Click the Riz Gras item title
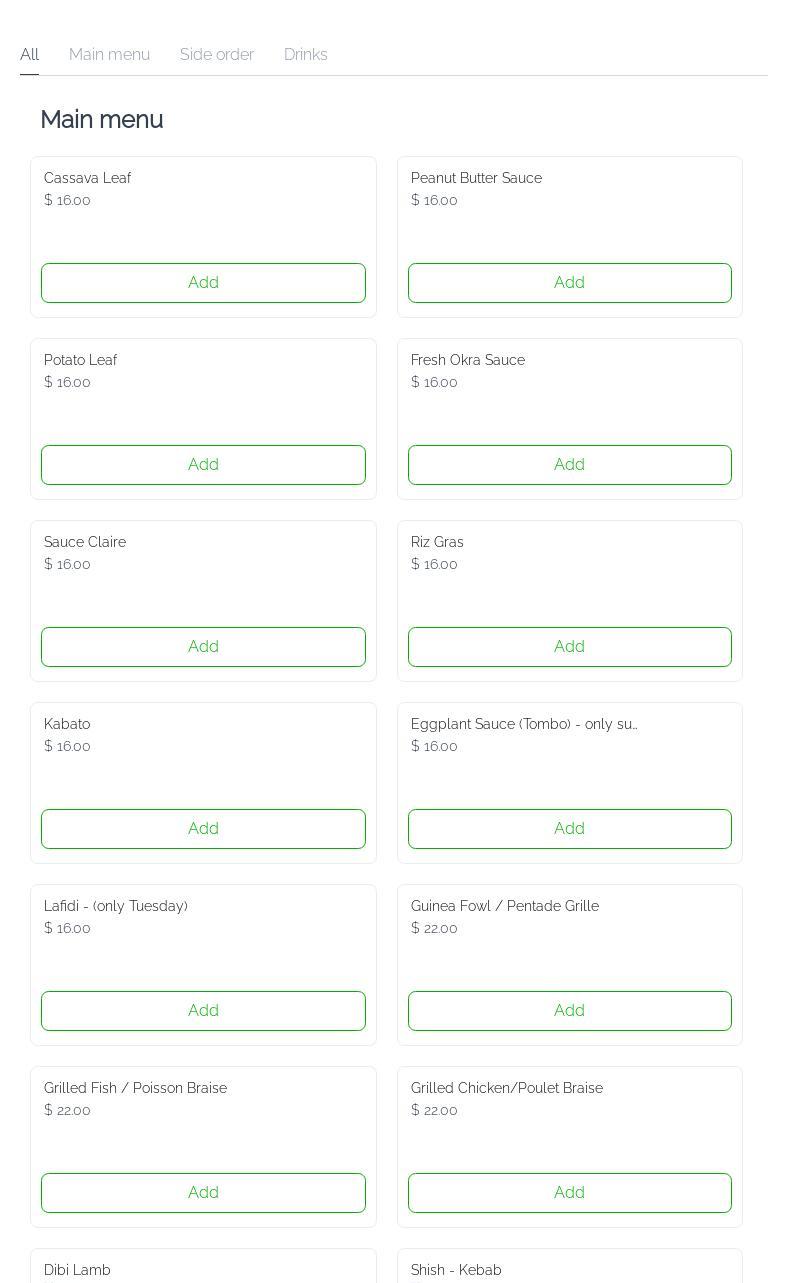 [437, 542]
